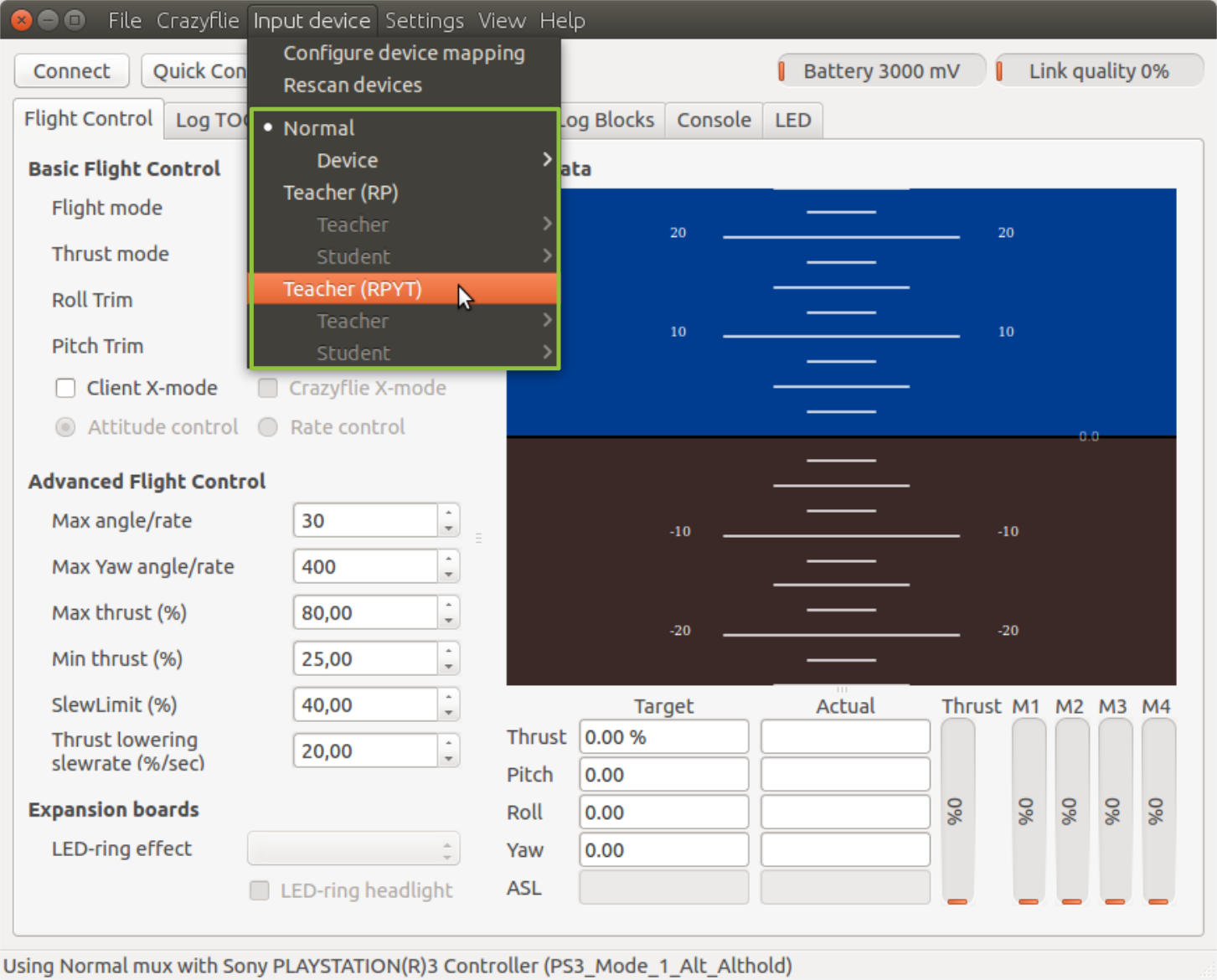Click the Quick Connect button
This screenshot has height=980, width=1217.
[x=199, y=70]
